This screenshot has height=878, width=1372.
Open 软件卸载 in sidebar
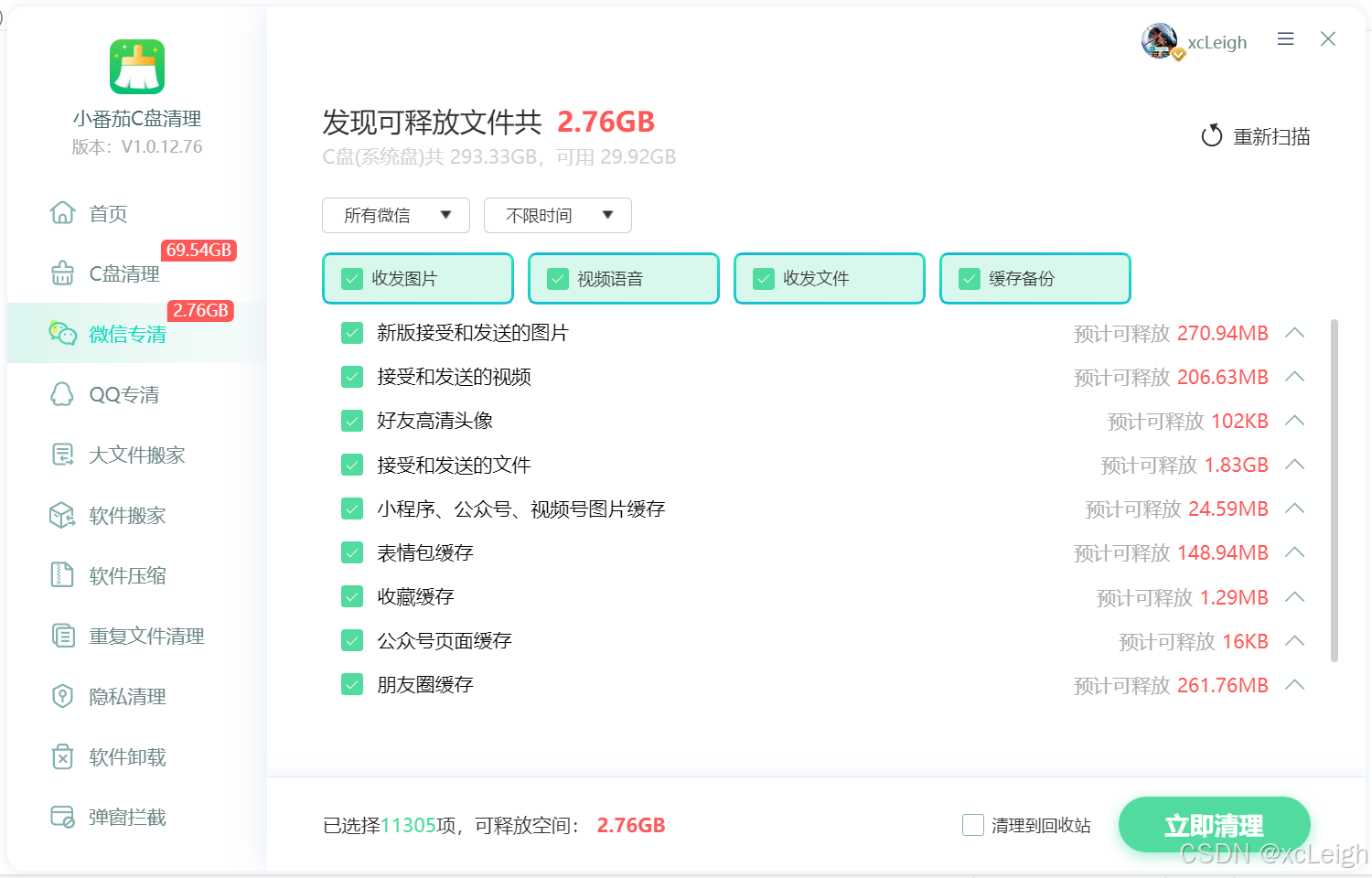(137, 756)
